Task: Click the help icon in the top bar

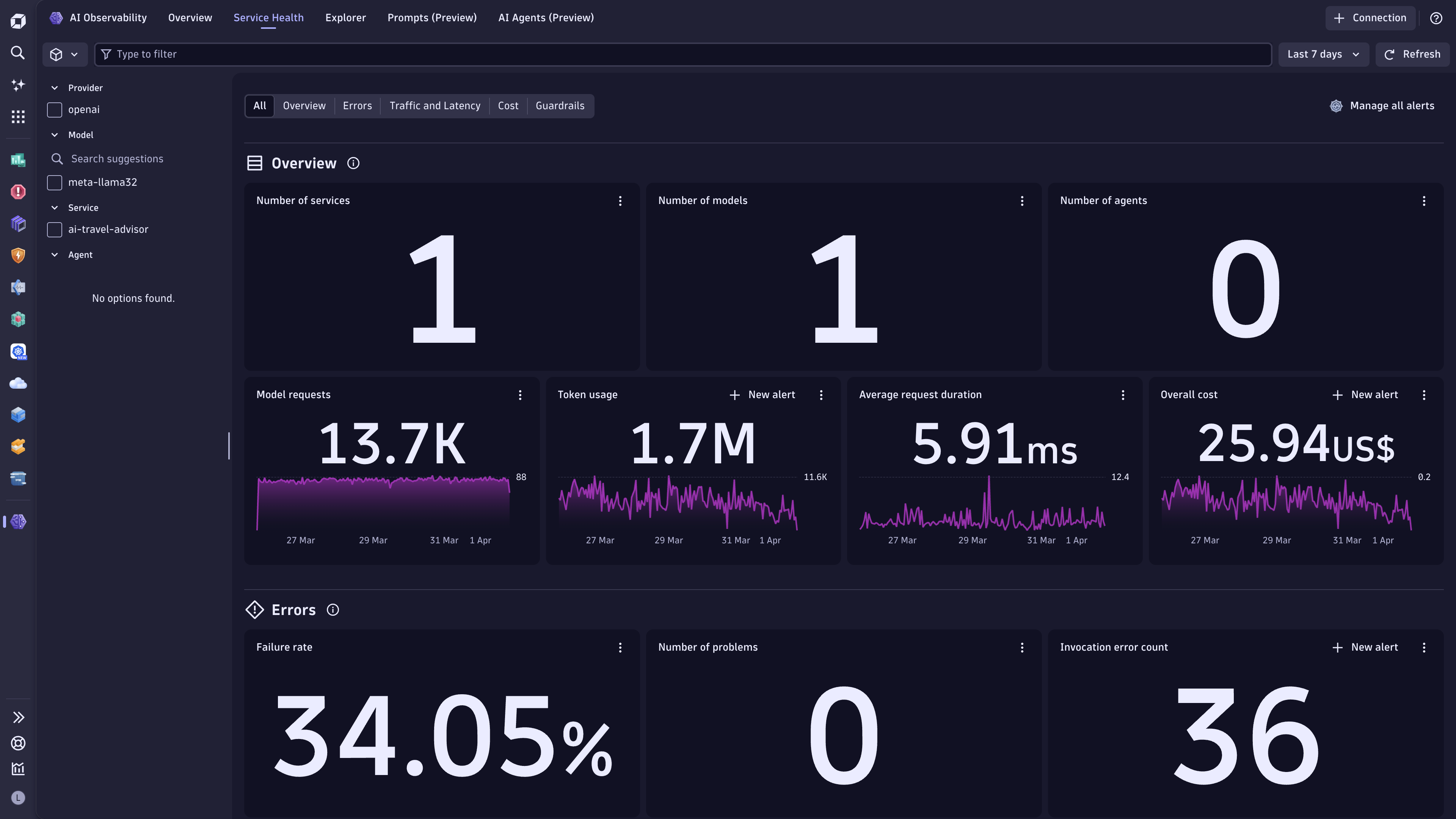Action: (x=1436, y=17)
